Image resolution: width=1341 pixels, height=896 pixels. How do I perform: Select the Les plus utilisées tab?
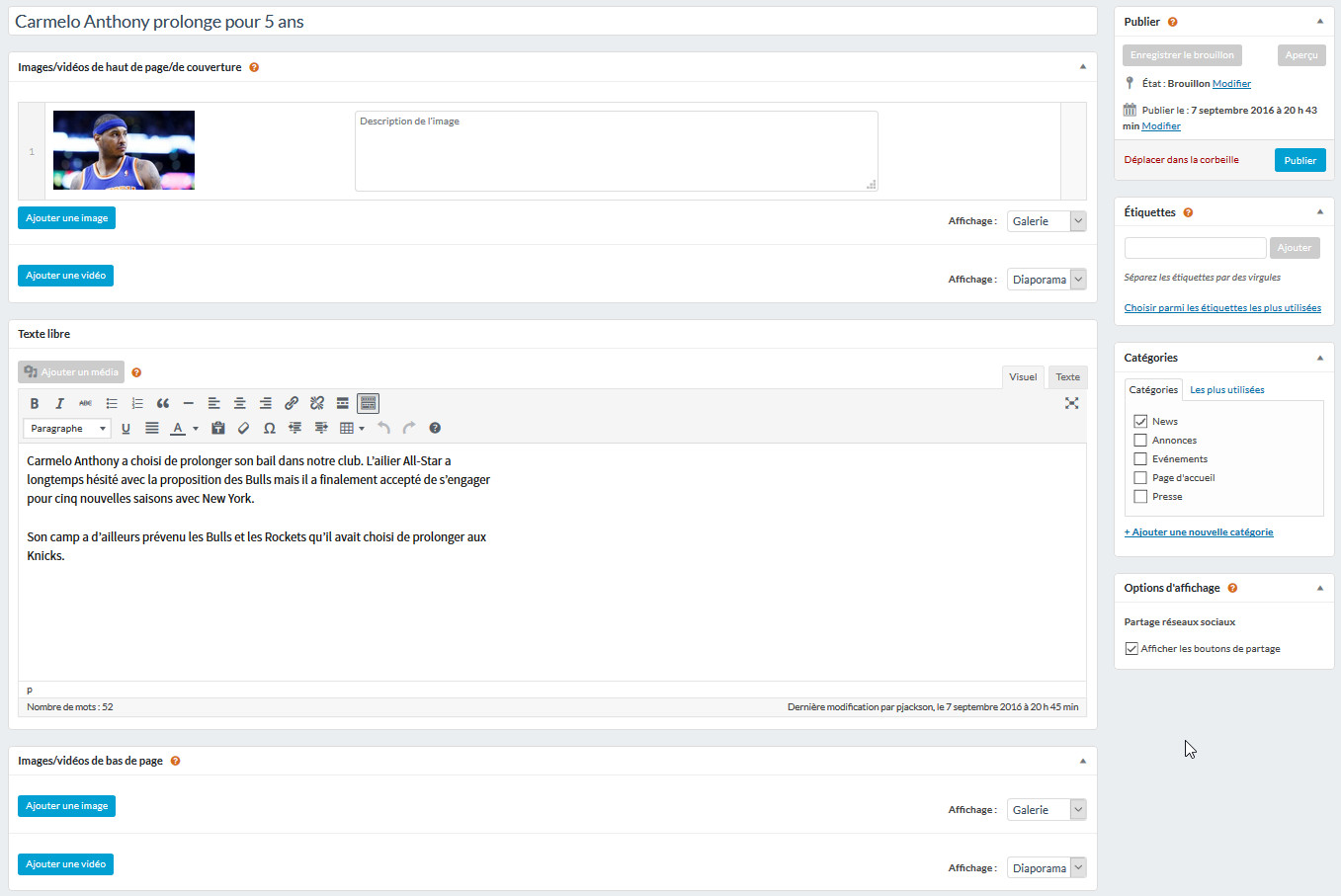coord(1226,389)
